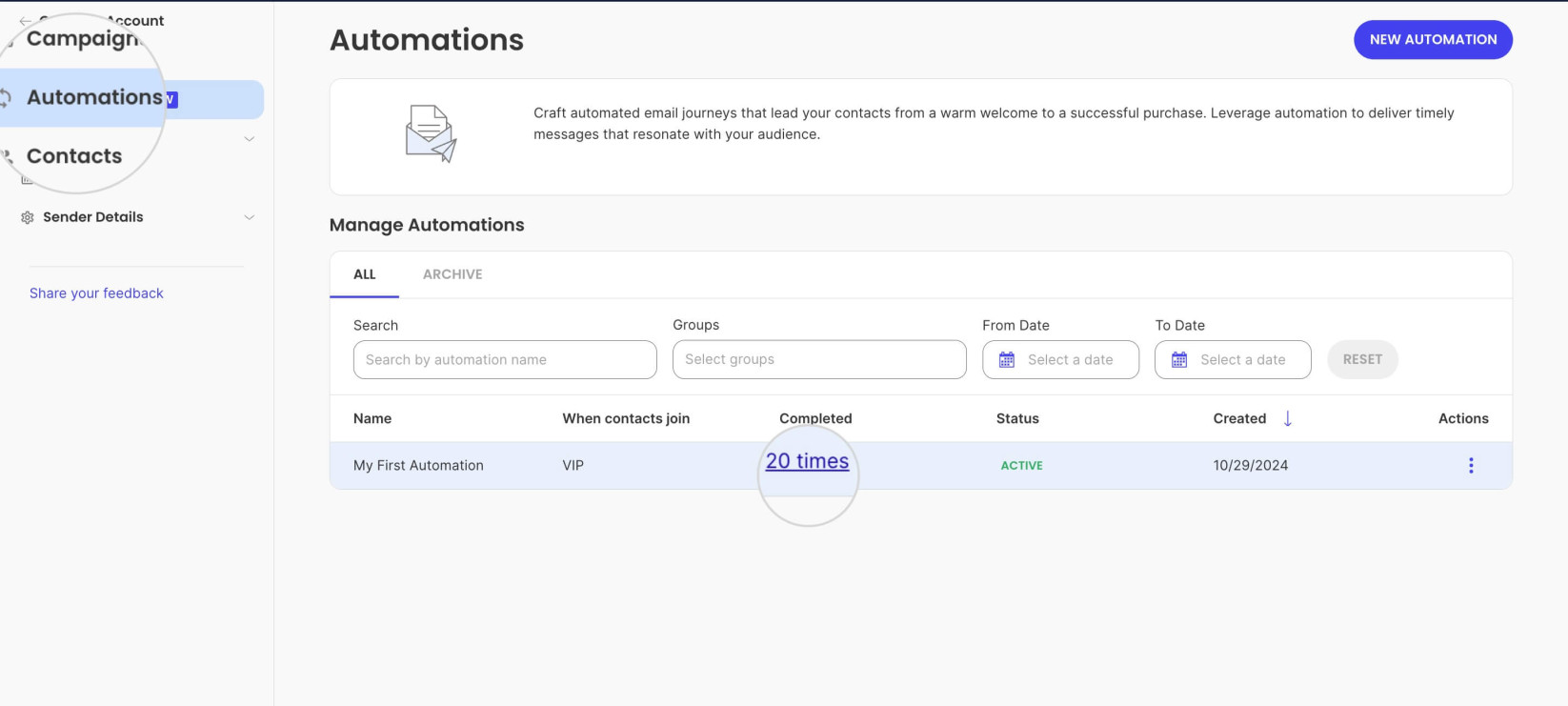Click the RESET filters button
This screenshot has width=1568, height=706.
click(1362, 359)
